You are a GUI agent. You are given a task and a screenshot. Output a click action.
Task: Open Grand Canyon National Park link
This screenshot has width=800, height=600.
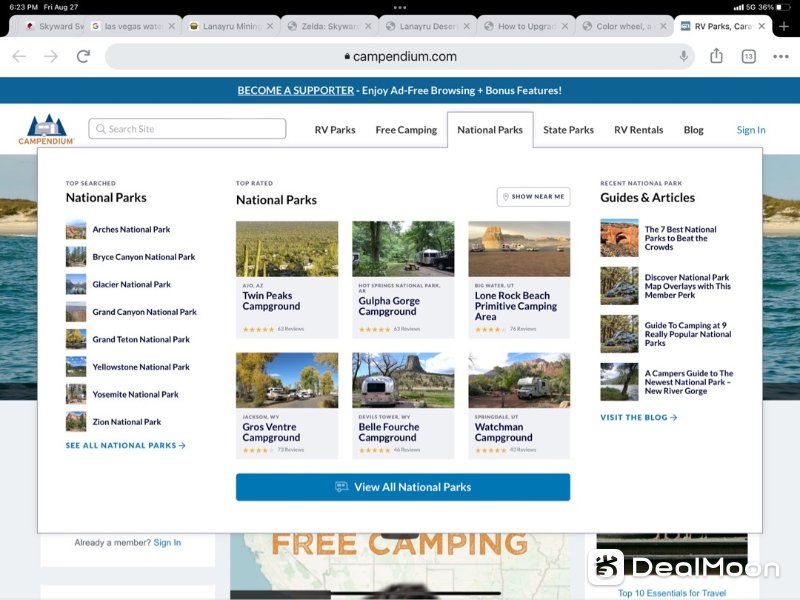click(144, 312)
